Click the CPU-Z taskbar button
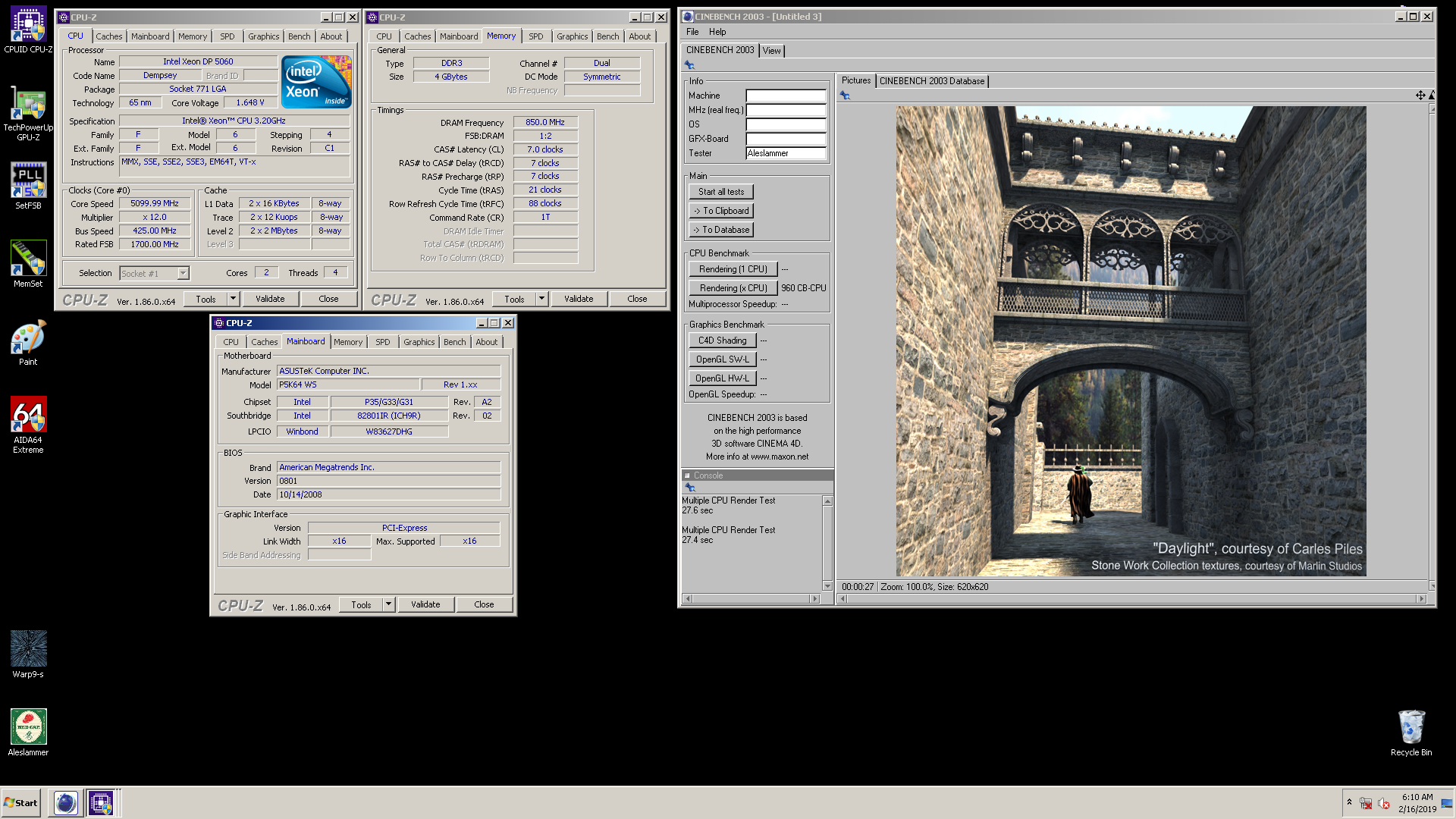 tap(100, 802)
